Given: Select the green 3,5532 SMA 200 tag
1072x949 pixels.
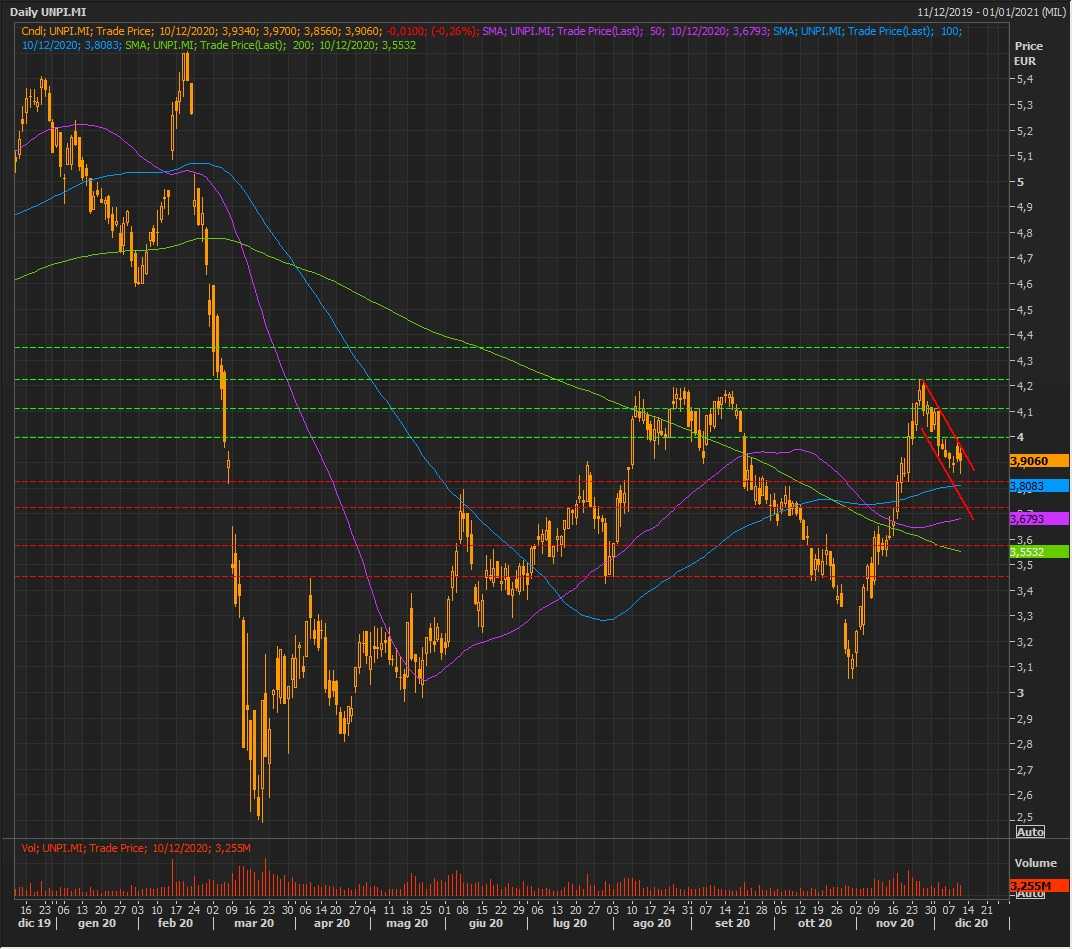Looking at the screenshot, I should (x=1039, y=551).
